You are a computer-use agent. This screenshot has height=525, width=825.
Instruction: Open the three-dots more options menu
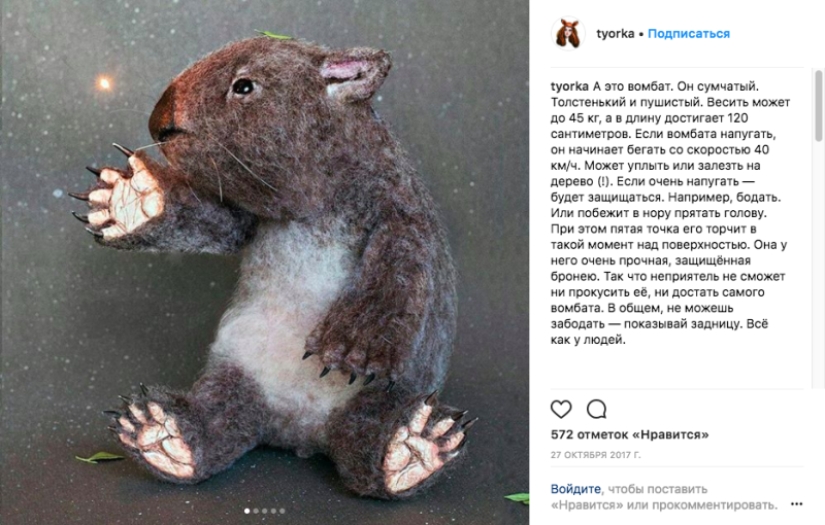(797, 504)
